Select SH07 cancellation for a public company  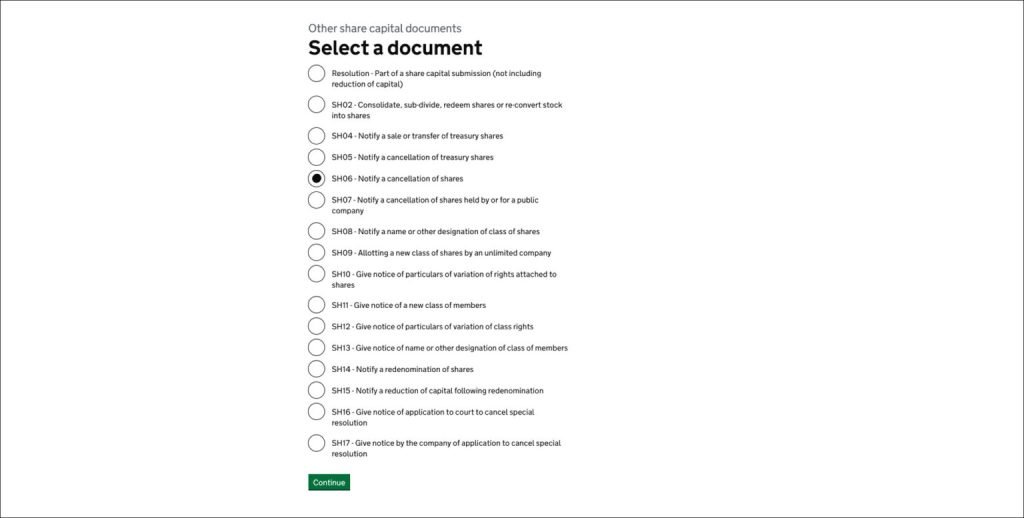click(316, 200)
